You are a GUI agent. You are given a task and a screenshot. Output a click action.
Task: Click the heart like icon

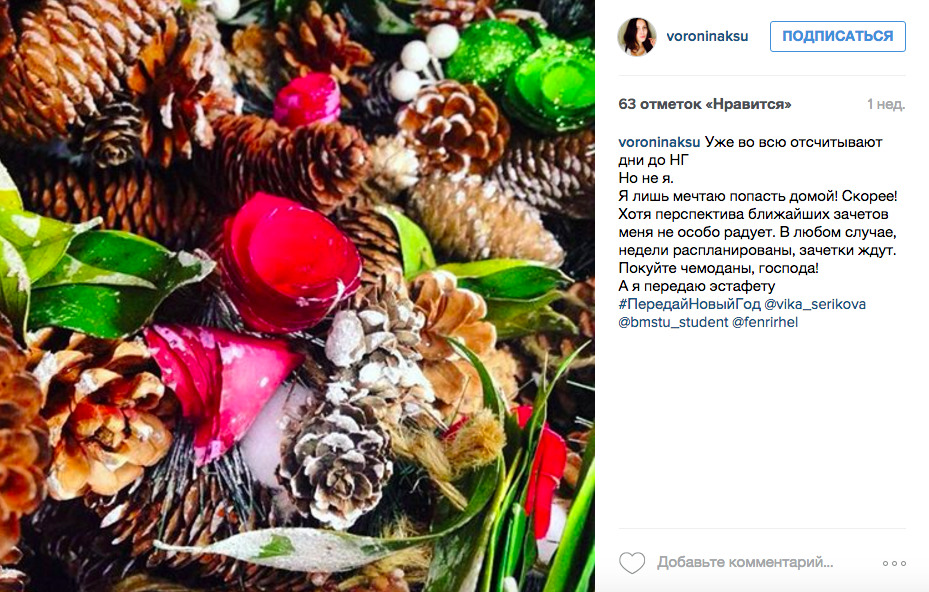tap(632, 562)
